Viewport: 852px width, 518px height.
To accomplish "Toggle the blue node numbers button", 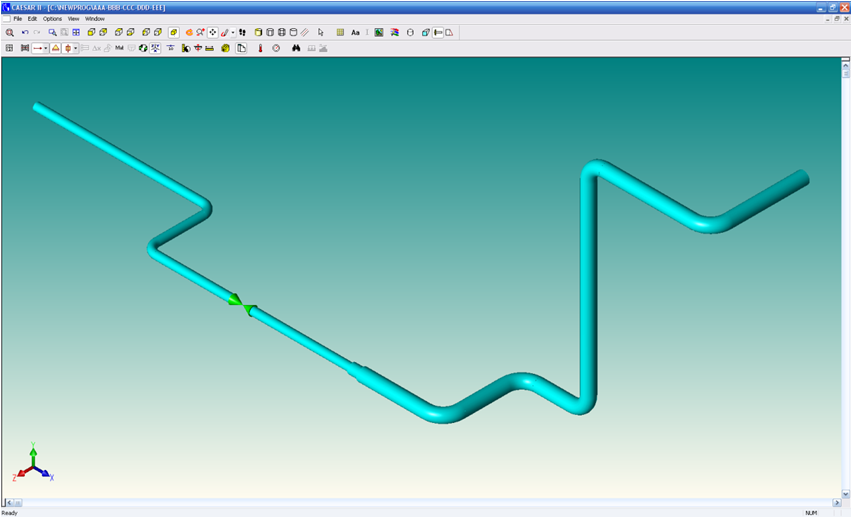I will (155, 48).
